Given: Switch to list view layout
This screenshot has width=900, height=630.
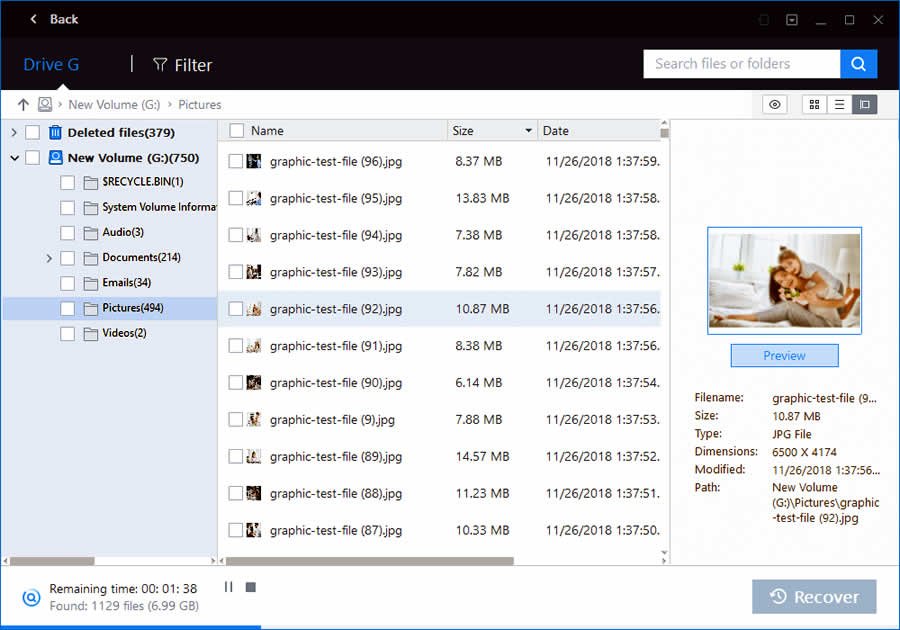Looking at the screenshot, I should click(x=840, y=104).
